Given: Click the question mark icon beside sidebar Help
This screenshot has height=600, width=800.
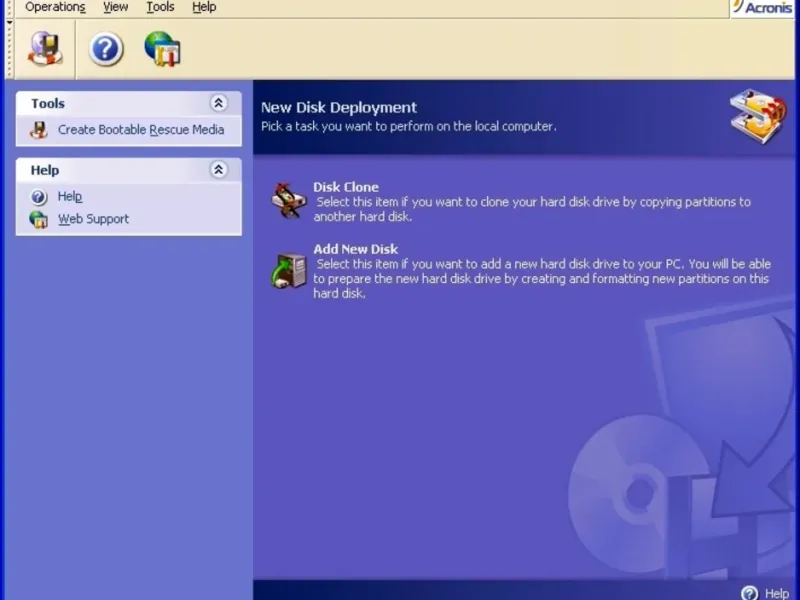Looking at the screenshot, I should tap(39, 197).
